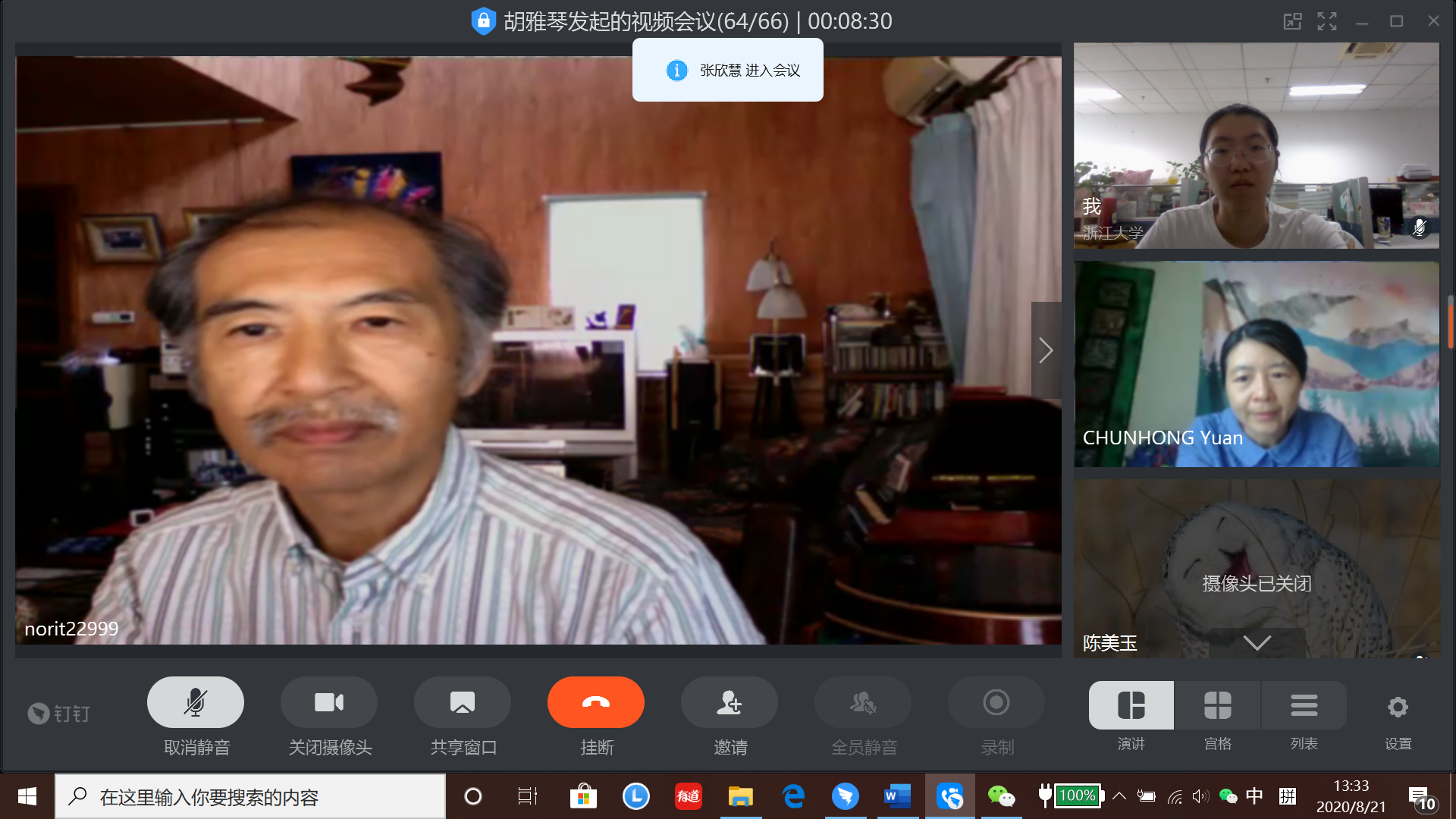This screenshot has width=1456, height=819.
Task: Open the invite participants icon
Action: 729,702
